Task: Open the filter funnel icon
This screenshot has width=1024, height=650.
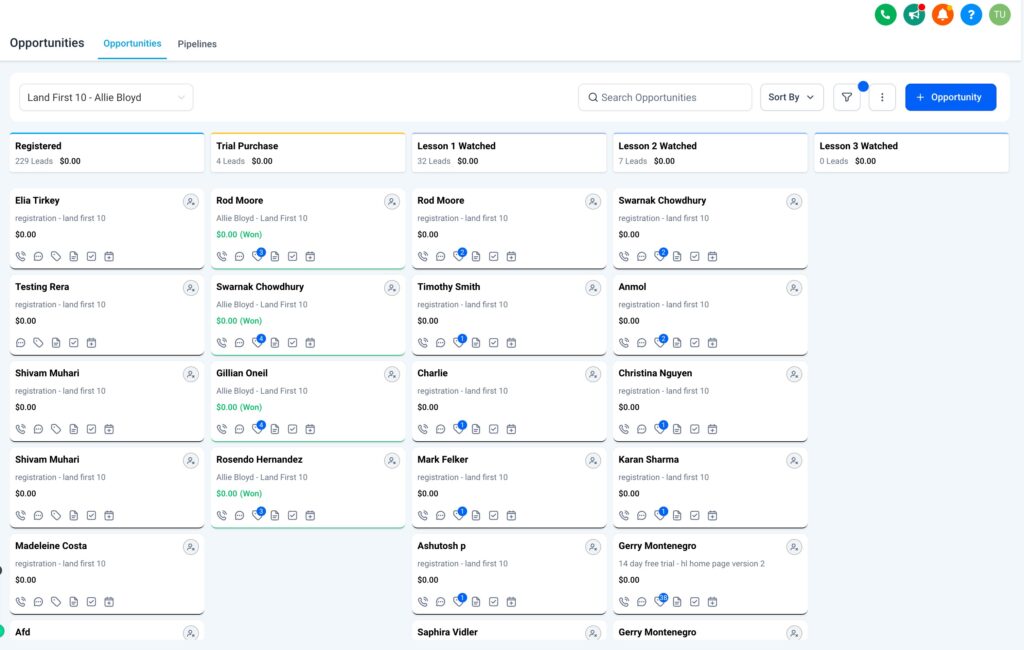Action: point(846,96)
